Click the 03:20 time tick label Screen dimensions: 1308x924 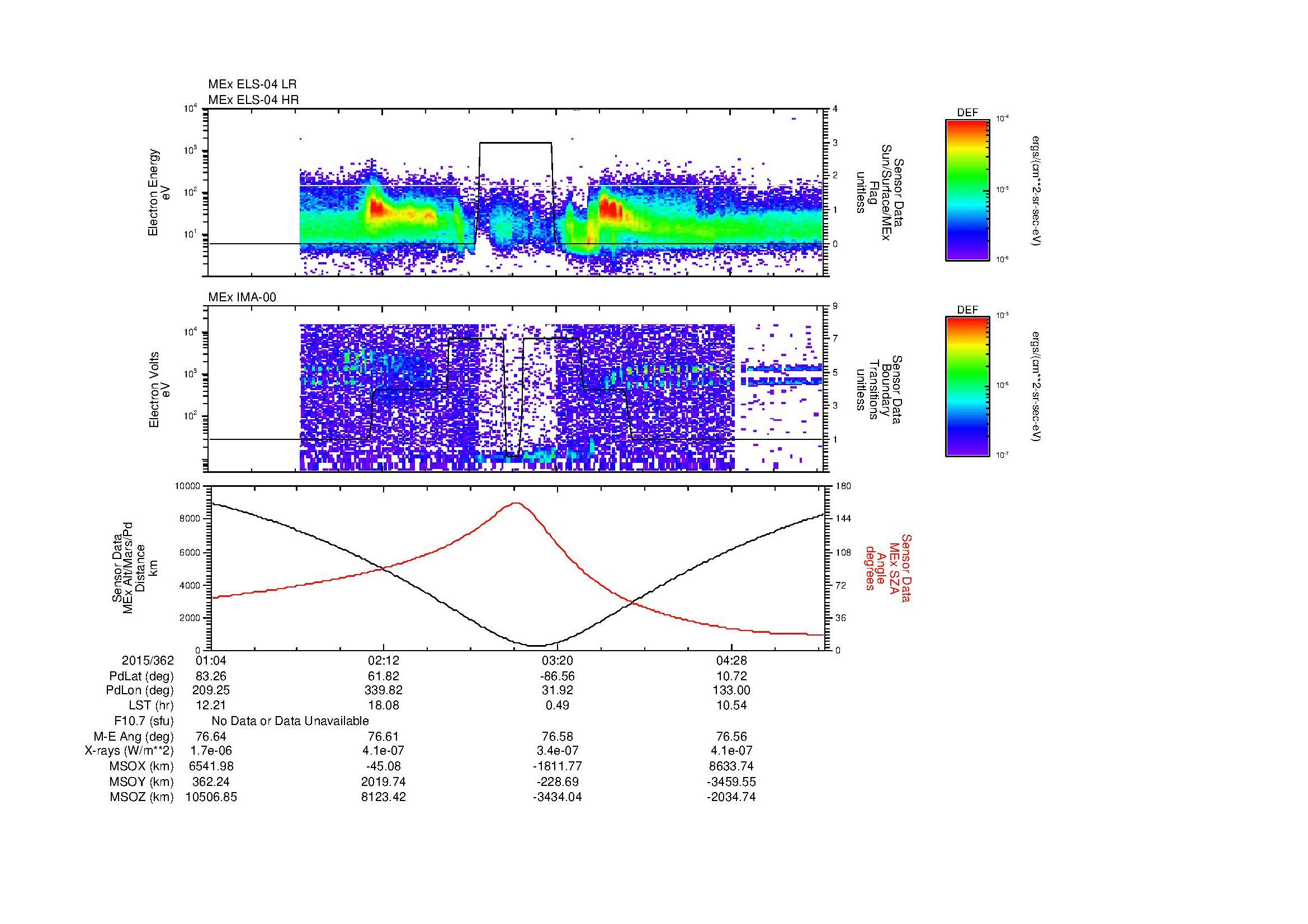click(557, 660)
